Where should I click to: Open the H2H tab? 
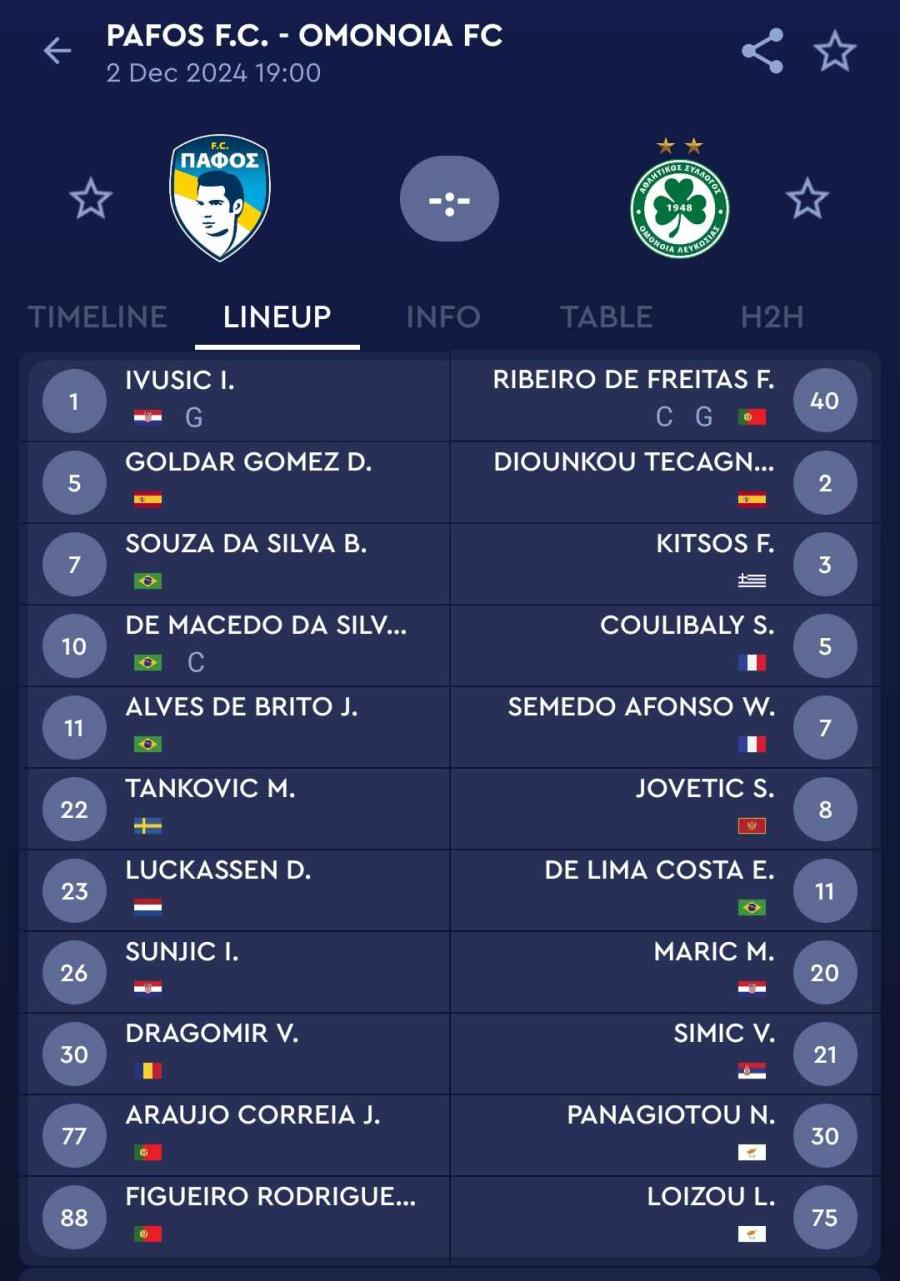(772, 317)
